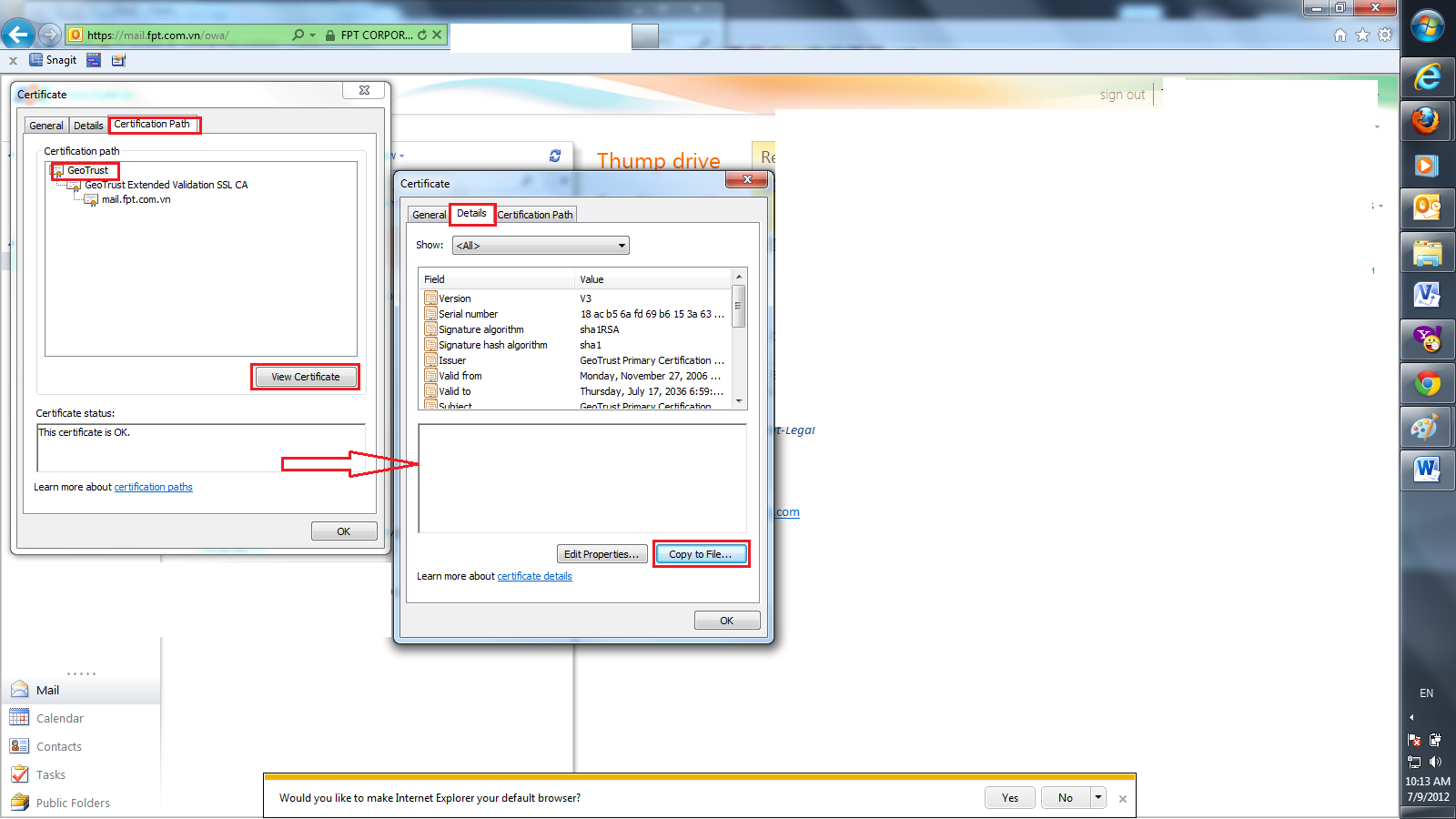This screenshot has height=819, width=1456.
Task: Open Tasks in the OWA navigation pane
Action: (81, 774)
